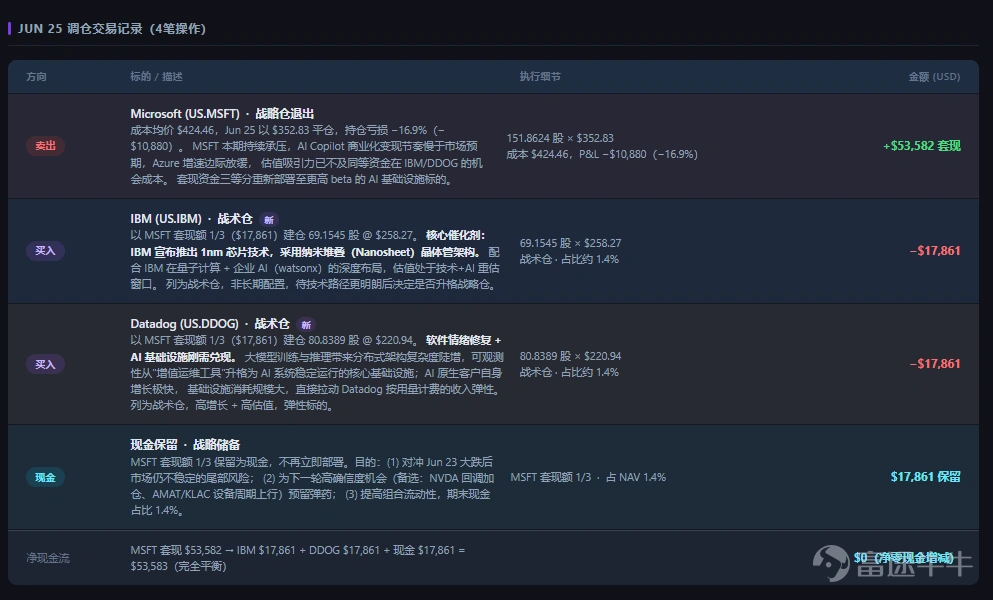Select the 方向 column header
The width and height of the screenshot is (993, 600).
[x=36, y=77]
